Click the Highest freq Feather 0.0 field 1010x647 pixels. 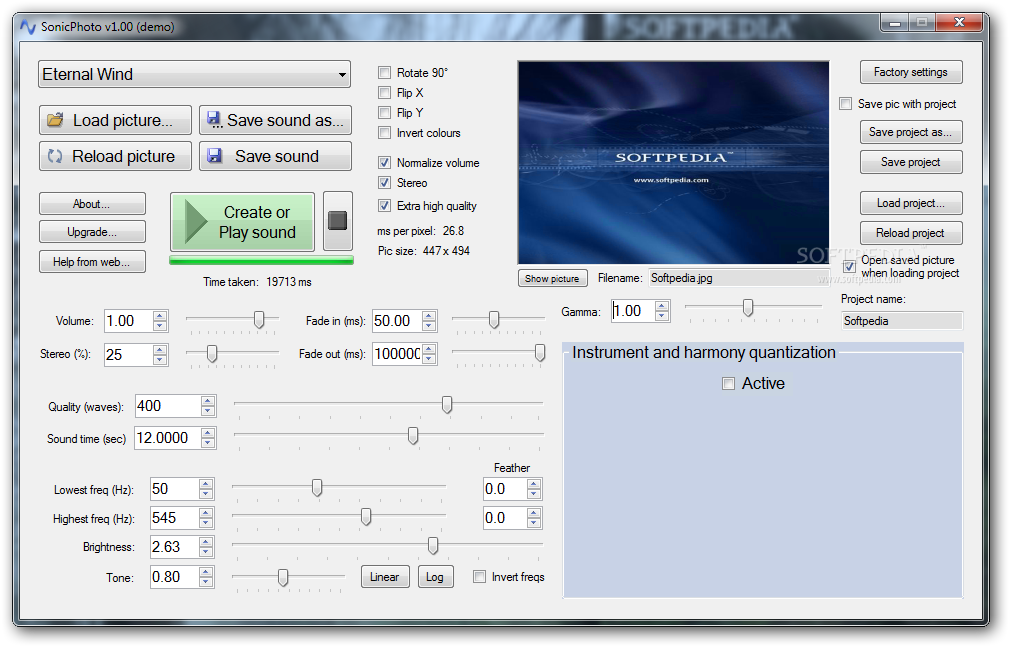(505, 518)
